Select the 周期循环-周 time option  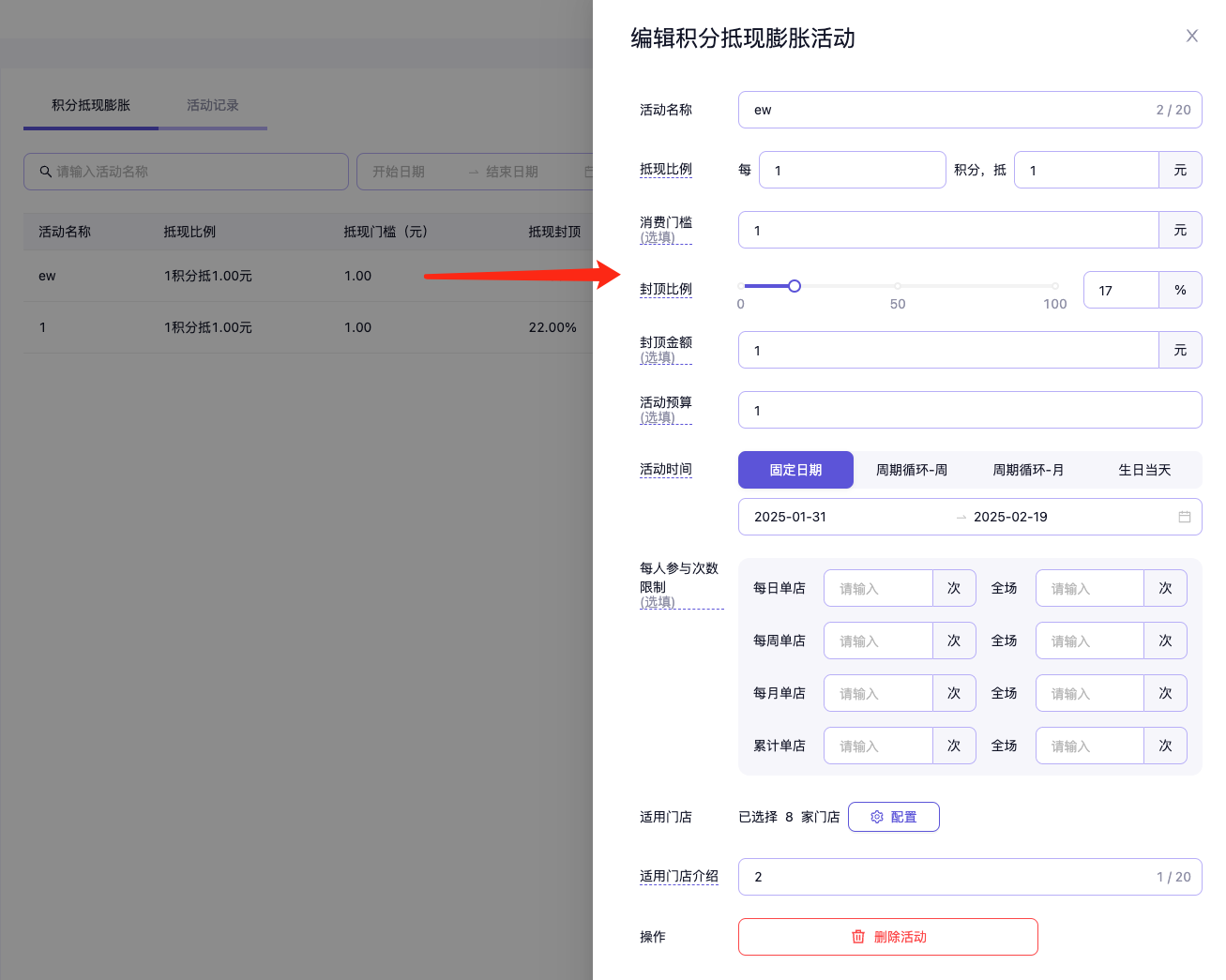(x=911, y=470)
